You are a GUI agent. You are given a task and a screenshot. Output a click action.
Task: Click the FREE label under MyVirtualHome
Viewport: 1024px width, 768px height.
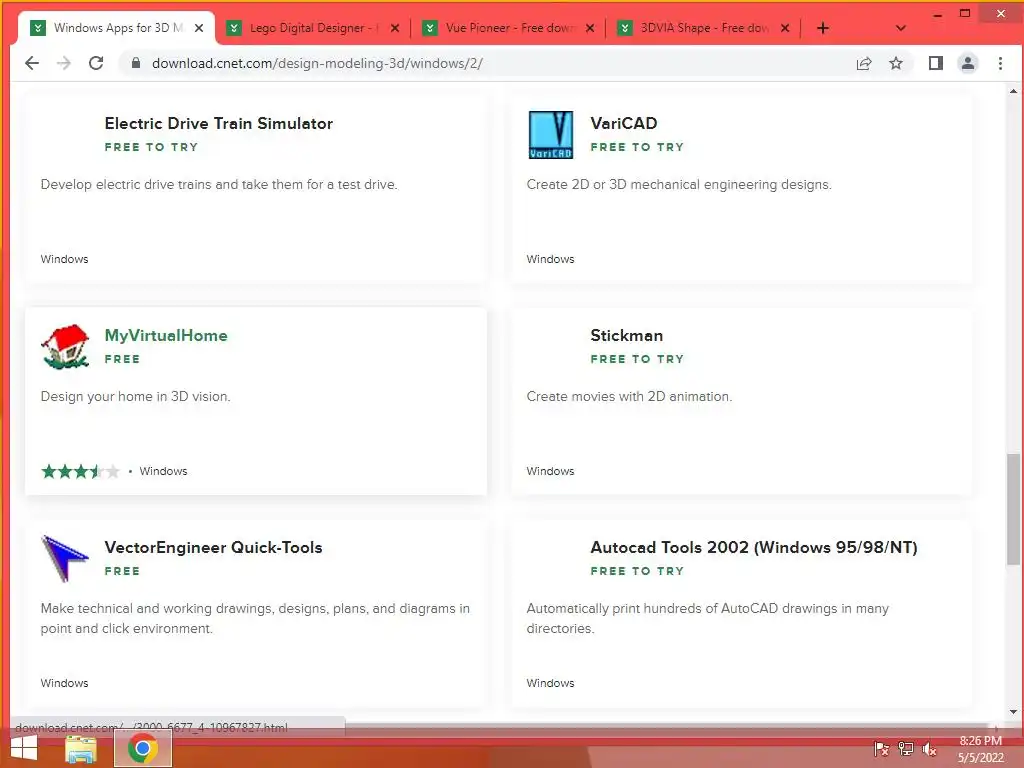(x=122, y=359)
